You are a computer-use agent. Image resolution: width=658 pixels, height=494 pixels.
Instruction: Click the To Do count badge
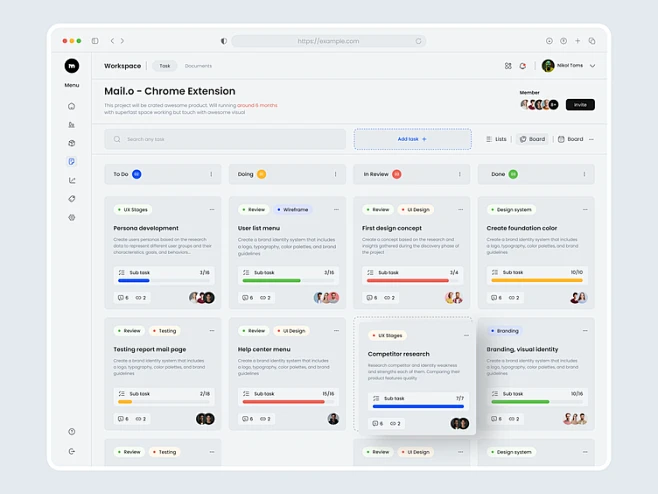coord(137,174)
